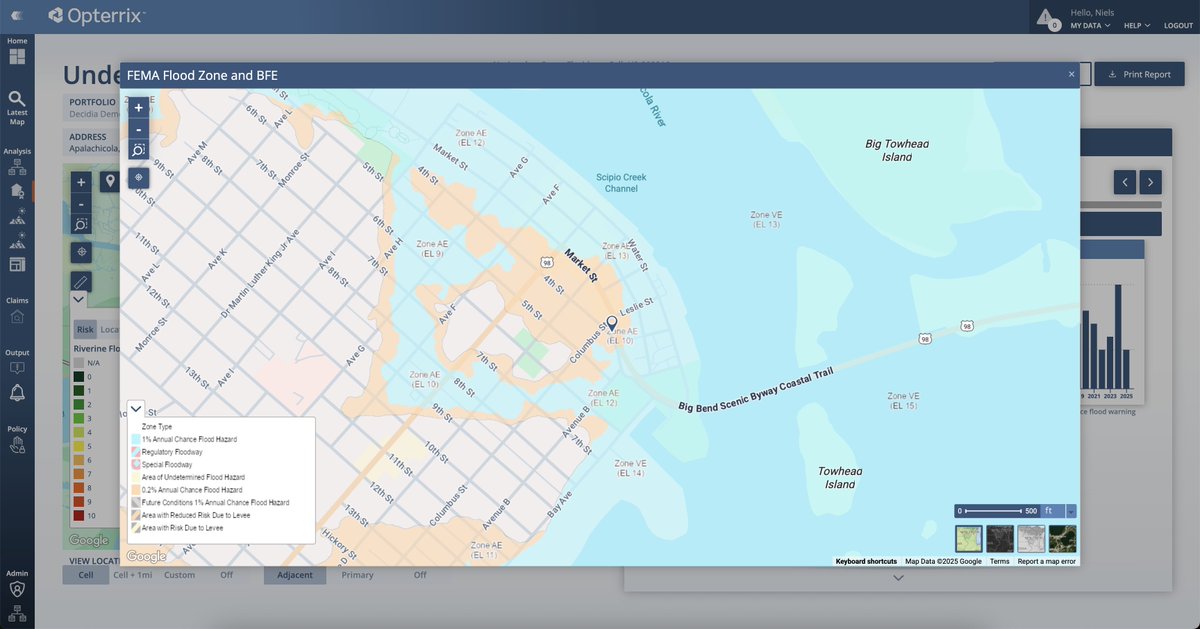1200x629 pixels.
Task: Select the Cell view location option
Action: pos(86,575)
